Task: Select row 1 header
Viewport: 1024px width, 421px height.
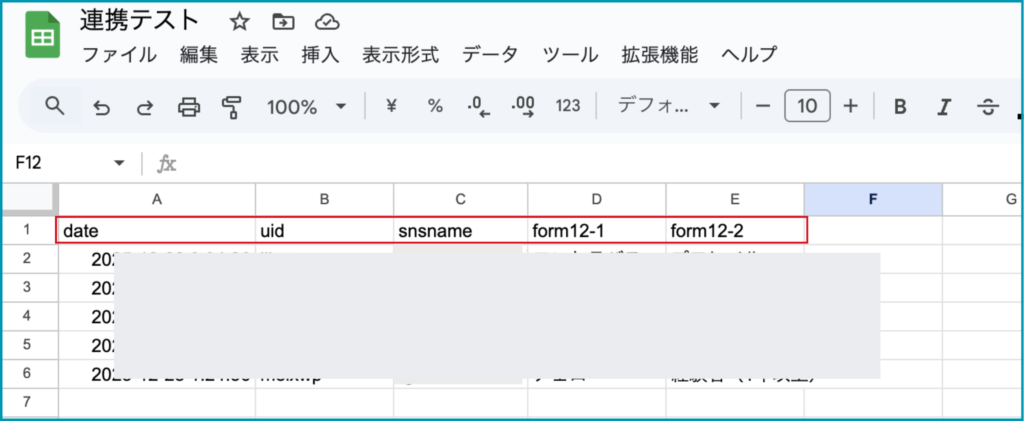Action: point(29,230)
